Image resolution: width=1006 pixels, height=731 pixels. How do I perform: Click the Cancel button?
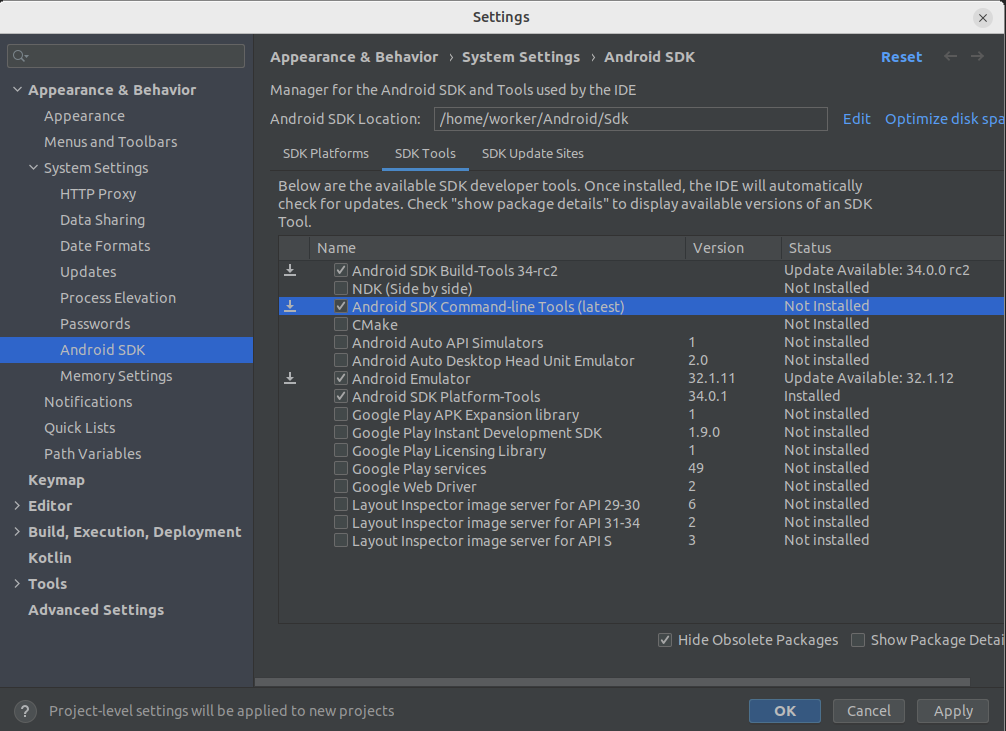point(869,711)
